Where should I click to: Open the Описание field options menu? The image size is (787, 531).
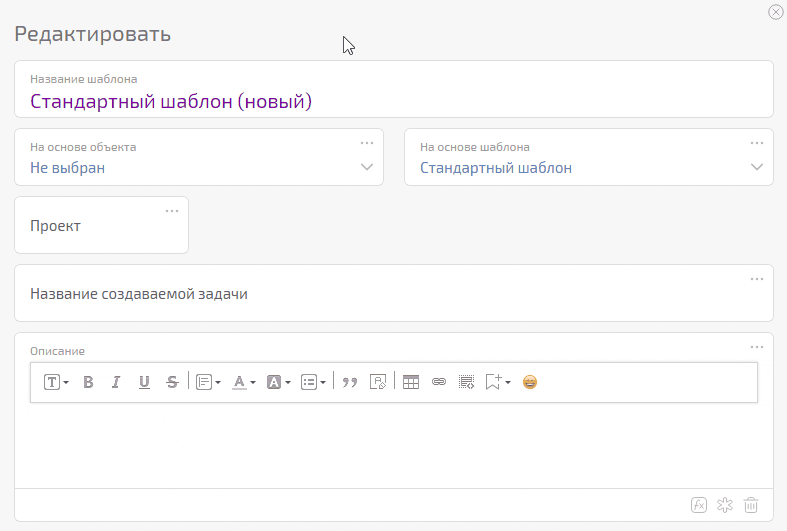[757, 347]
